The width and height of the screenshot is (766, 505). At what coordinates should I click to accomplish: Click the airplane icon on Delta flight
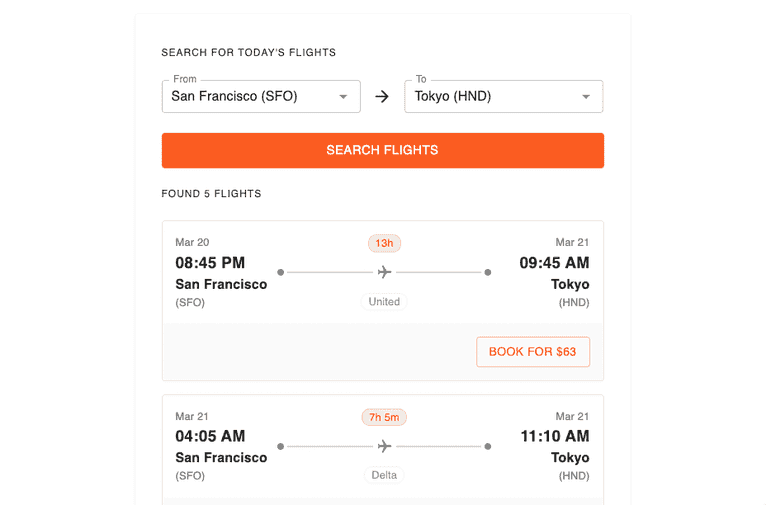(384, 446)
